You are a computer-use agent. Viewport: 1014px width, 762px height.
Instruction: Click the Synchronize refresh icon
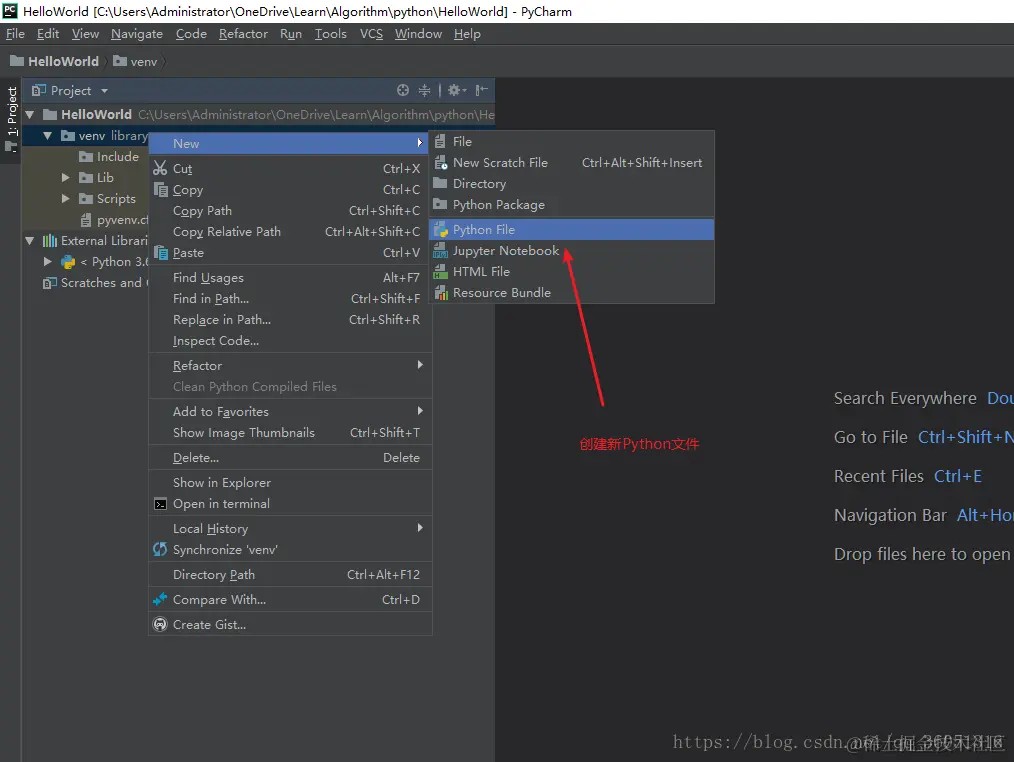point(160,549)
